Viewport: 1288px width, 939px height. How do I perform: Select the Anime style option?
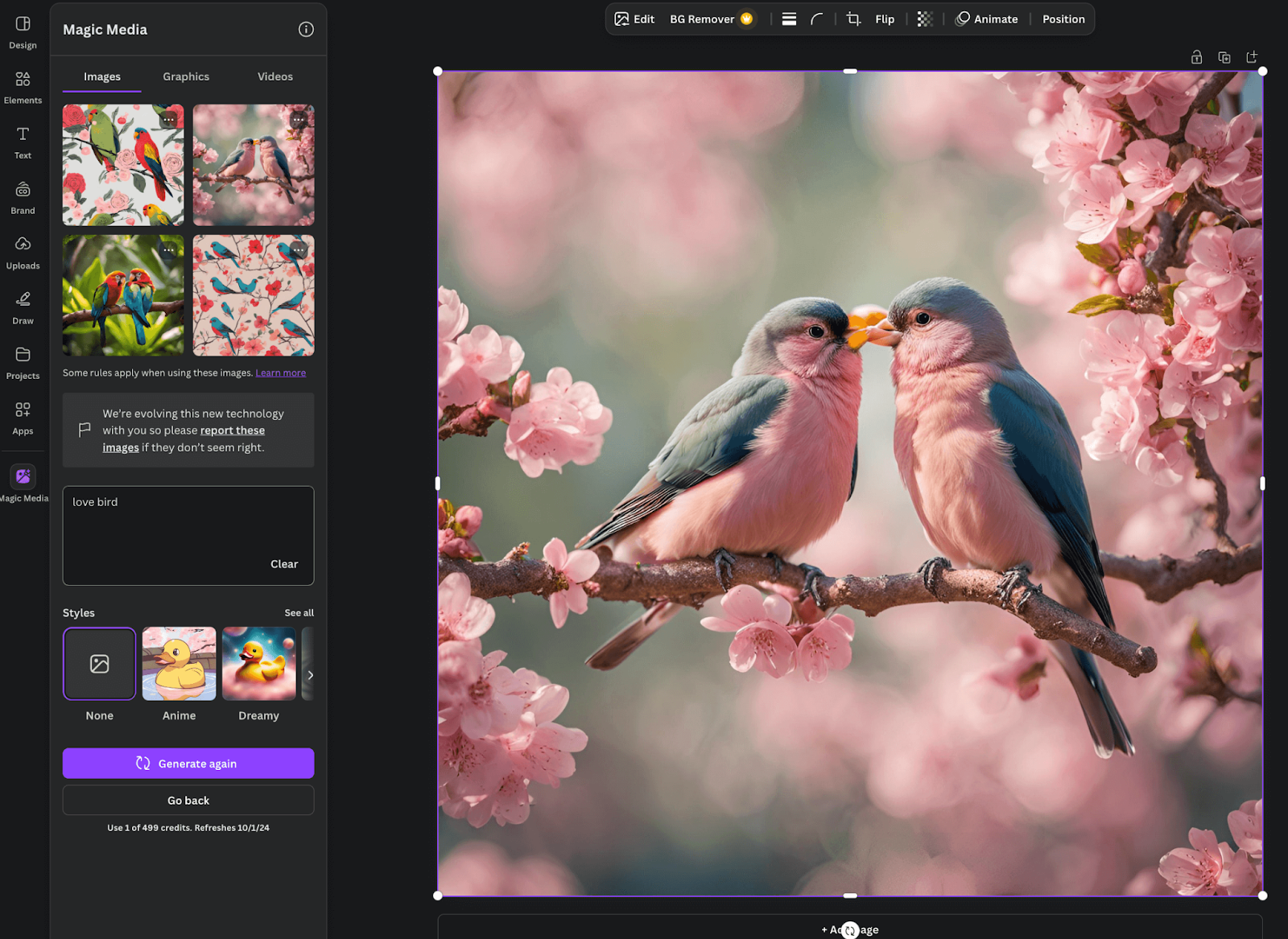coord(178,664)
